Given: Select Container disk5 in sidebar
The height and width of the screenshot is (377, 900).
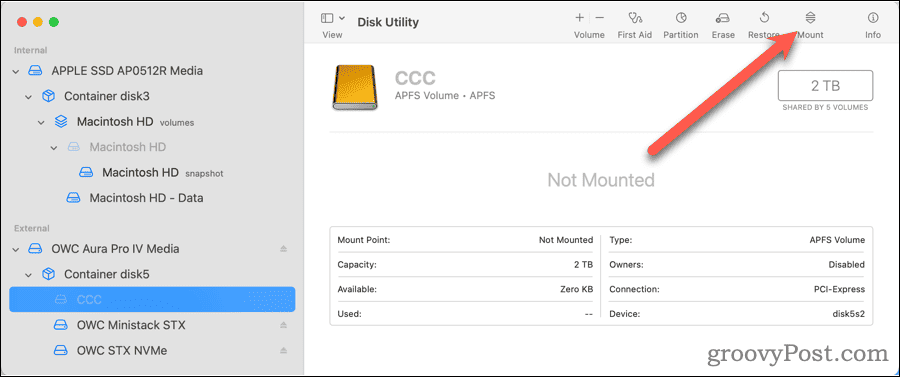Looking at the screenshot, I should pos(107,274).
